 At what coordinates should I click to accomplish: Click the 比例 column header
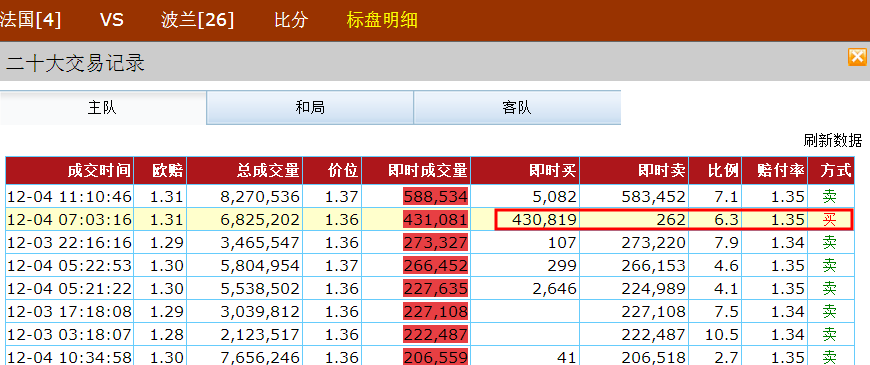pos(715,171)
